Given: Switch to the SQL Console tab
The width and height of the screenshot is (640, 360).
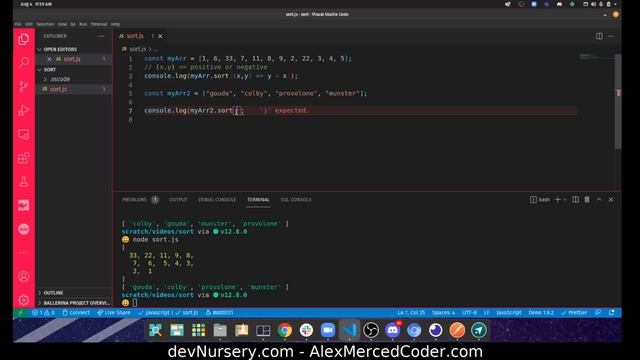Looking at the screenshot, I should [296, 200].
